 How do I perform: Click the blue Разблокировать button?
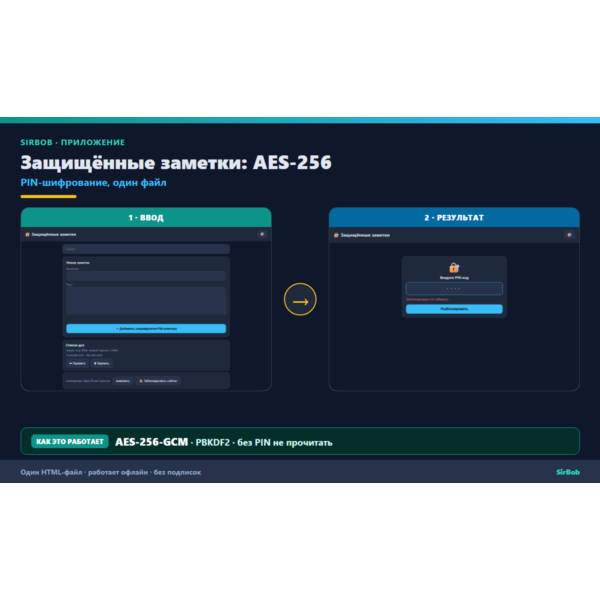click(x=454, y=309)
